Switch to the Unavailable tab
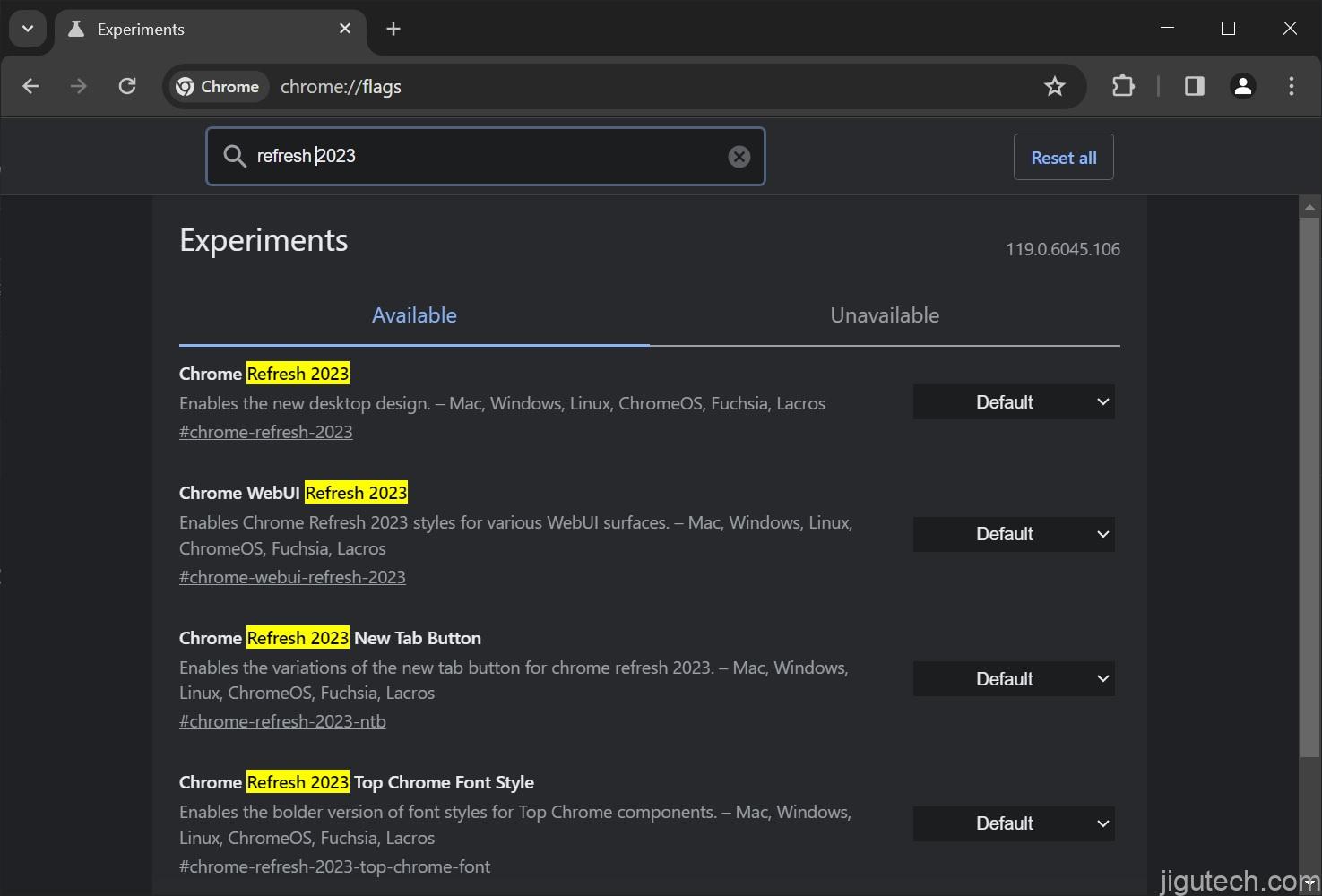 (885, 315)
